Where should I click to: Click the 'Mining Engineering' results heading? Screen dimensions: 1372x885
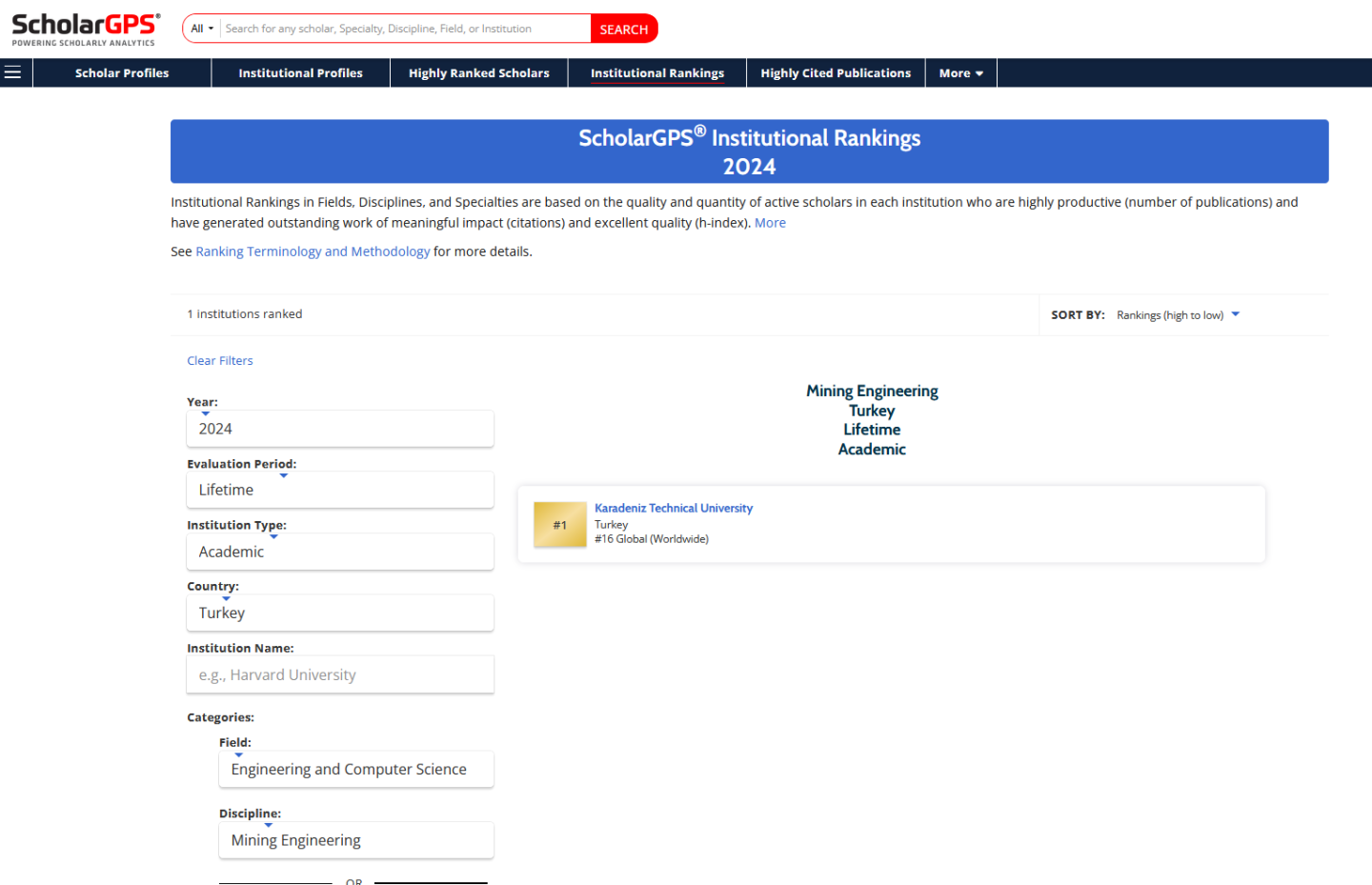click(872, 391)
